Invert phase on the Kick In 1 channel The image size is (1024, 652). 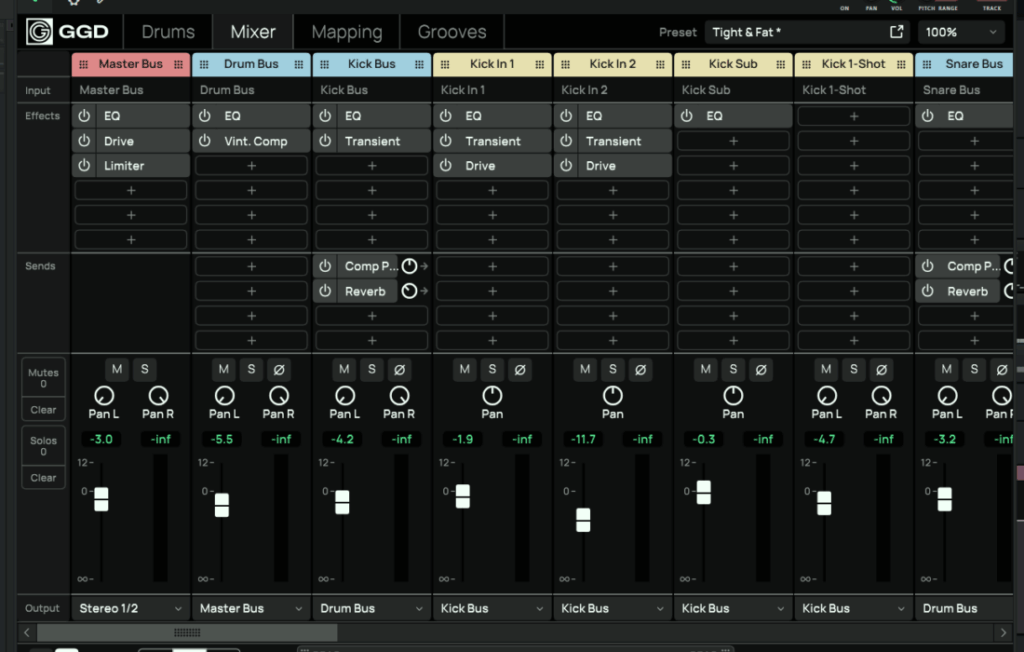[x=519, y=370]
